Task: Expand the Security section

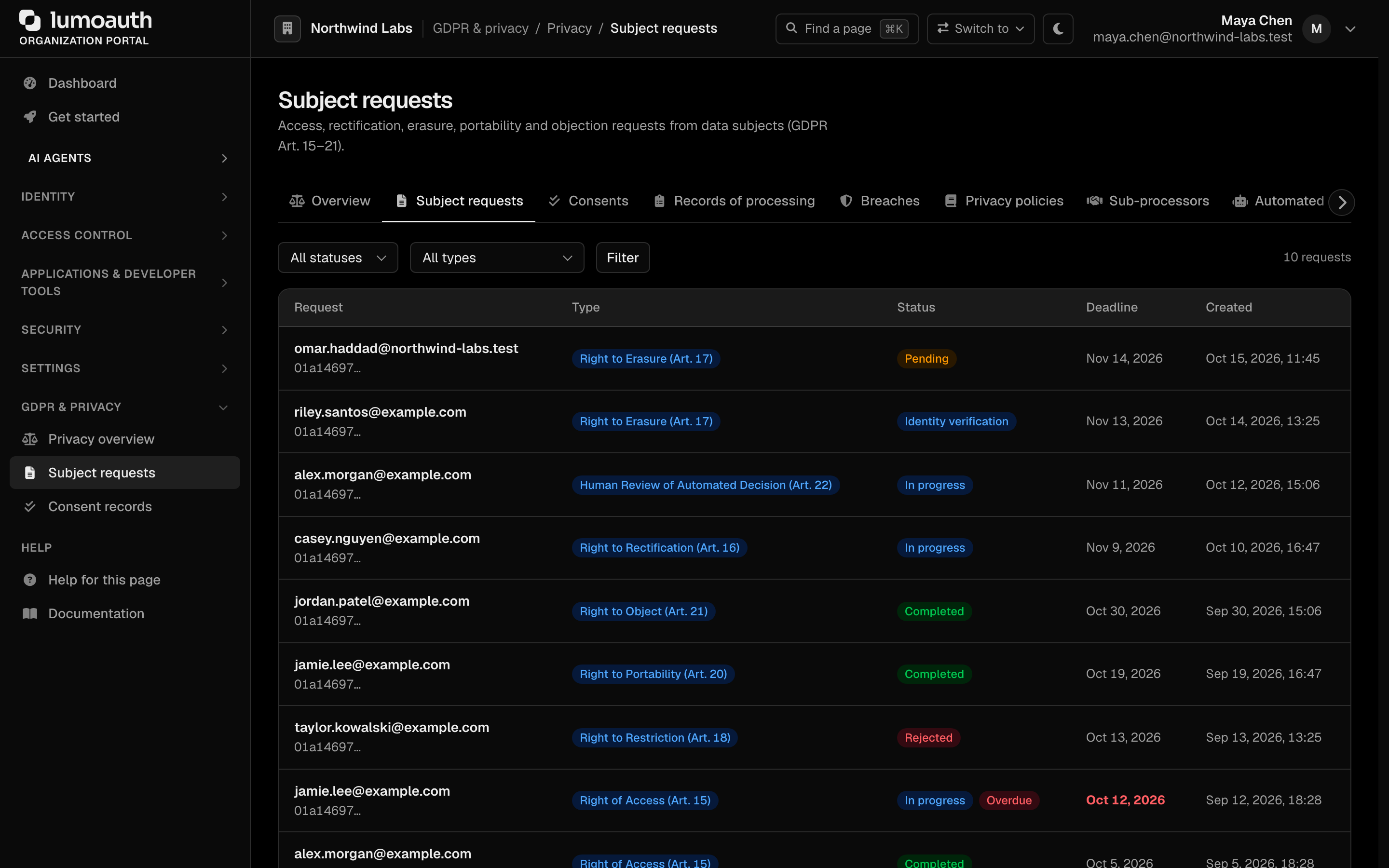Action: click(x=124, y=330)
